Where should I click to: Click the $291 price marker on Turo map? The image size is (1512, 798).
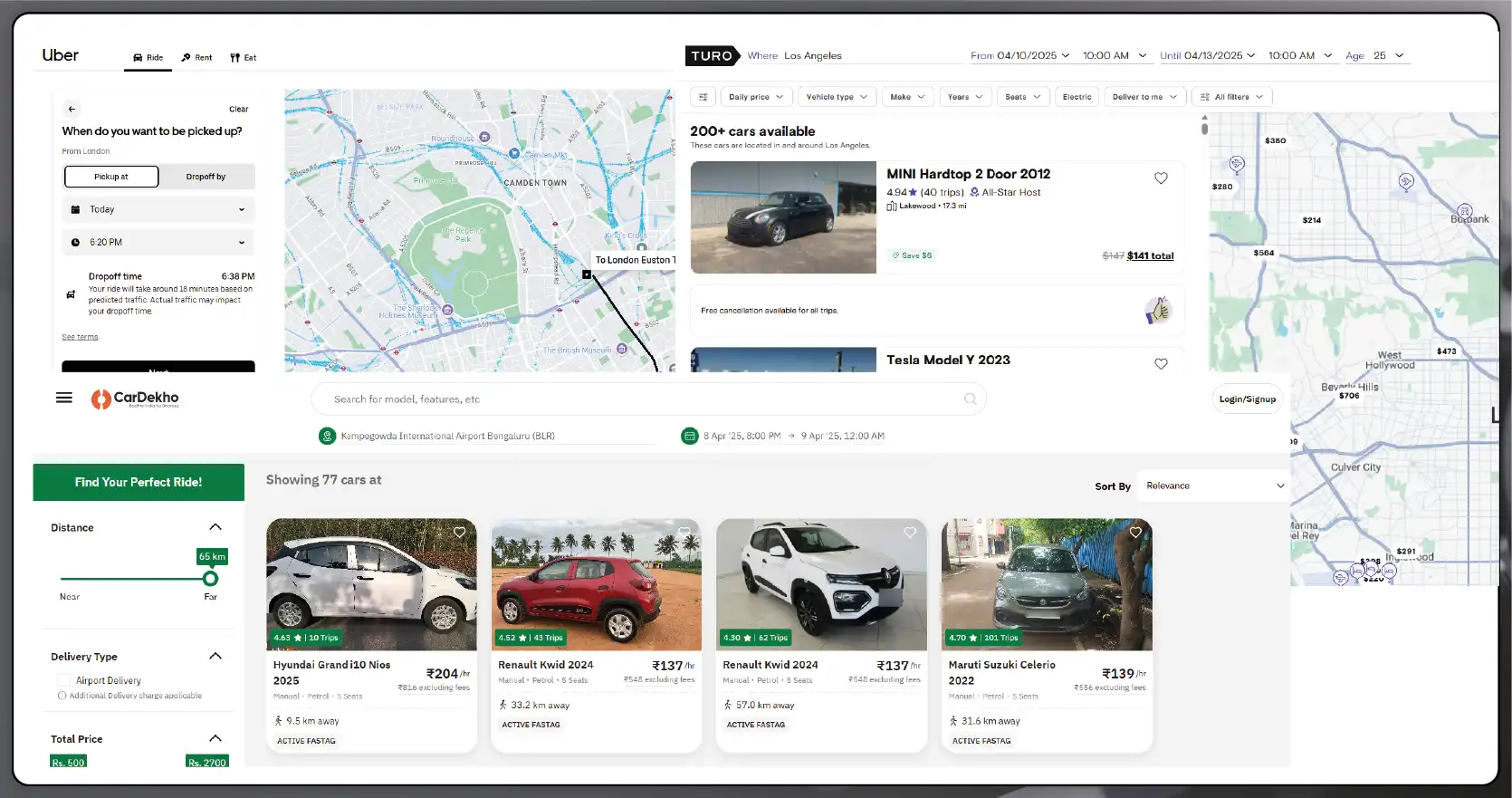[x=1405, y=551]
